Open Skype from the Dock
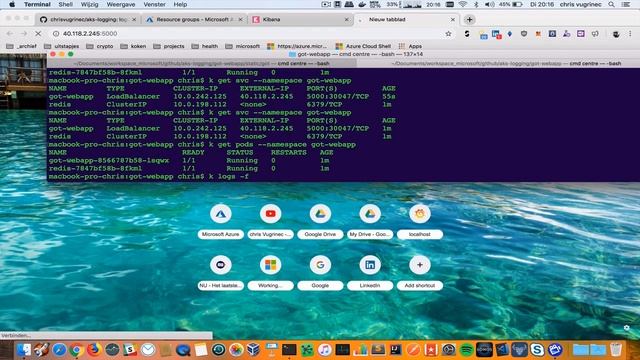640x360 pixels. 537,350
